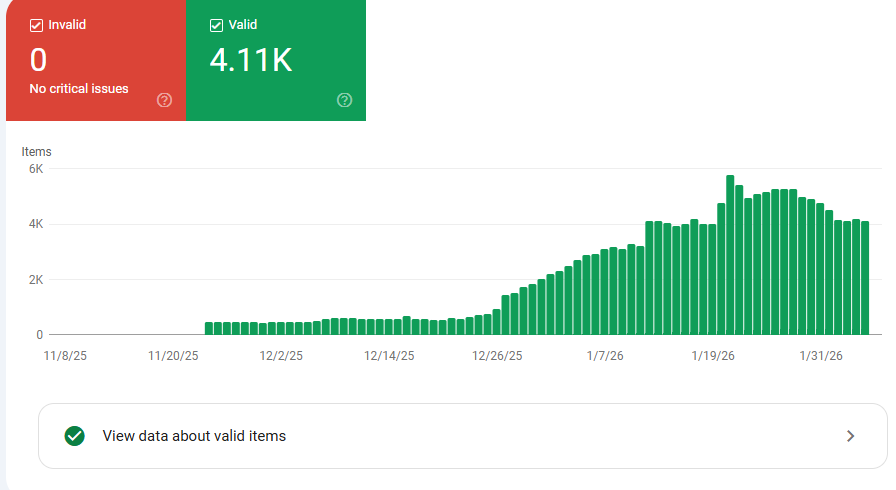896x490 pixels.
Task: Toggle the Valid checkbox
Action: 217,25
